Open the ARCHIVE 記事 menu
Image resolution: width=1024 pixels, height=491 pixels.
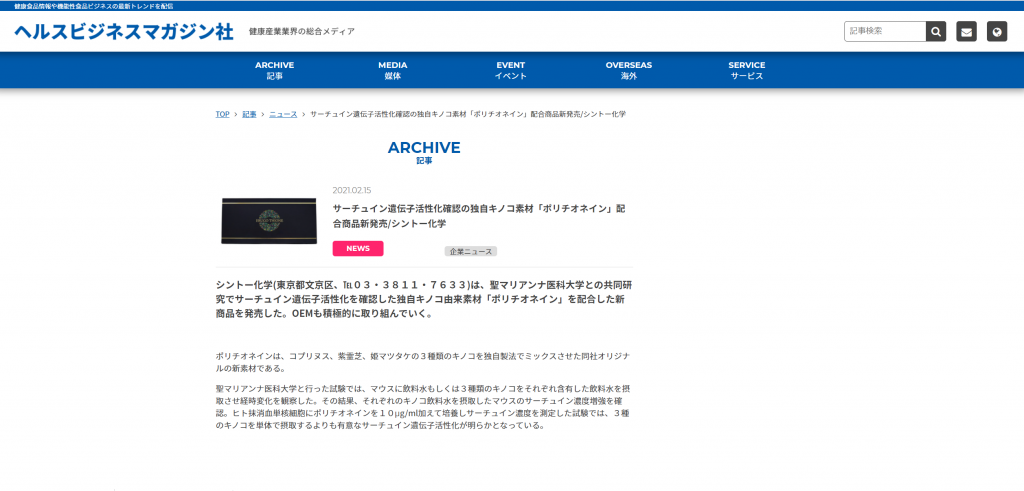click(x=274, y=71)
